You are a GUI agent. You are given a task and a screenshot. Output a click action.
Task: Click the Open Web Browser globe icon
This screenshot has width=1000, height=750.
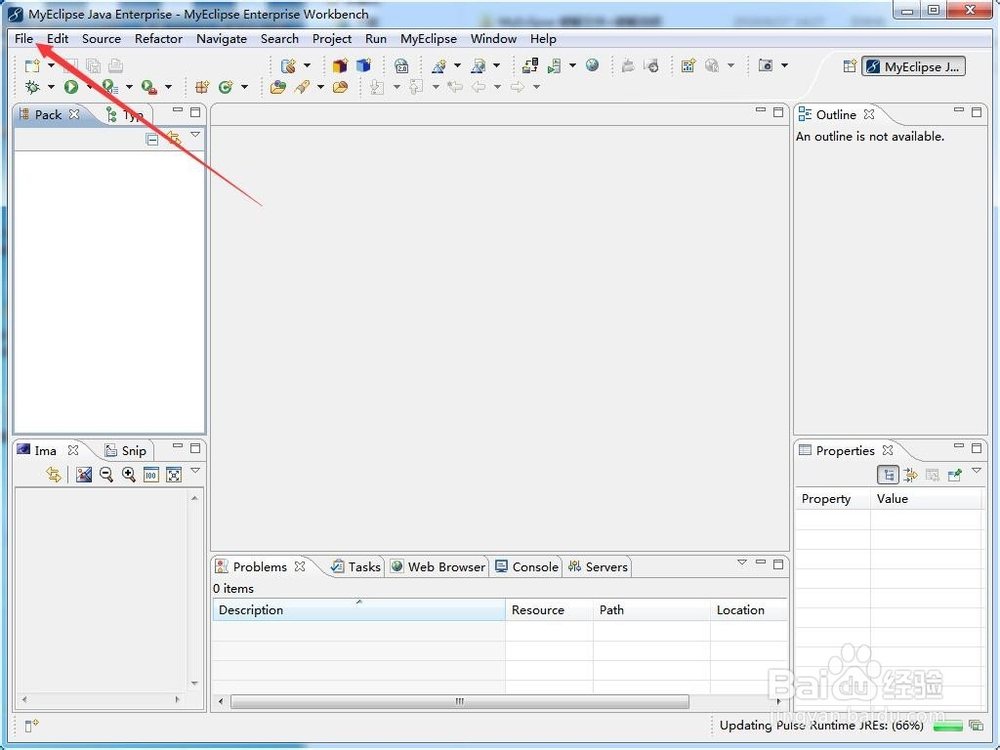click(592, 65)
